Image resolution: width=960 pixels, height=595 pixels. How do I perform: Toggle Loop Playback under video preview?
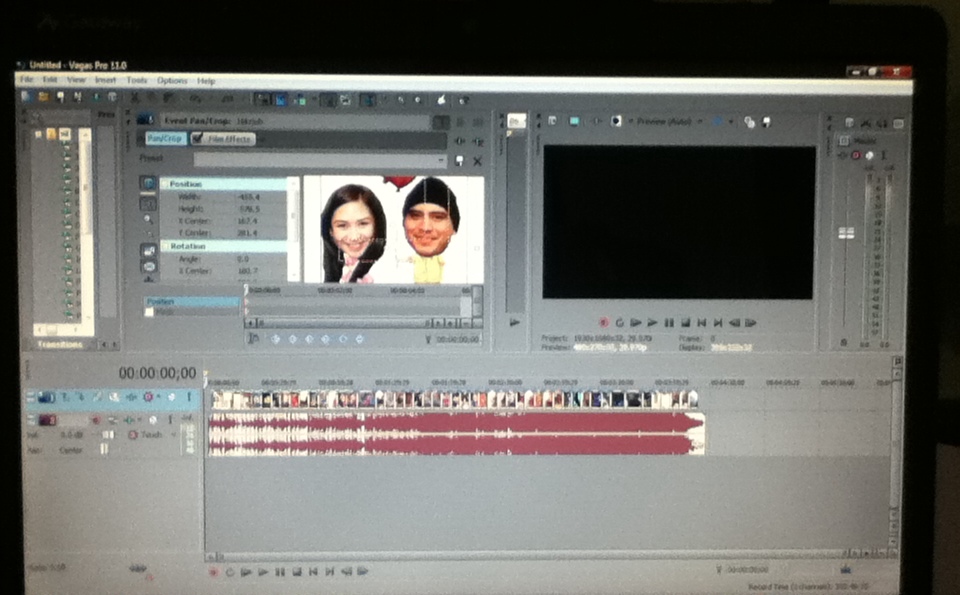click(620, 322)
